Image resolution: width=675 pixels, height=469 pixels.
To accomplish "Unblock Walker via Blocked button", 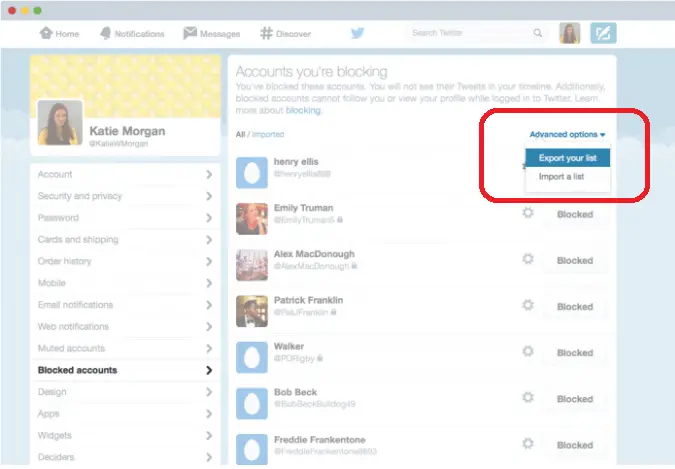I will pos(575,353).
